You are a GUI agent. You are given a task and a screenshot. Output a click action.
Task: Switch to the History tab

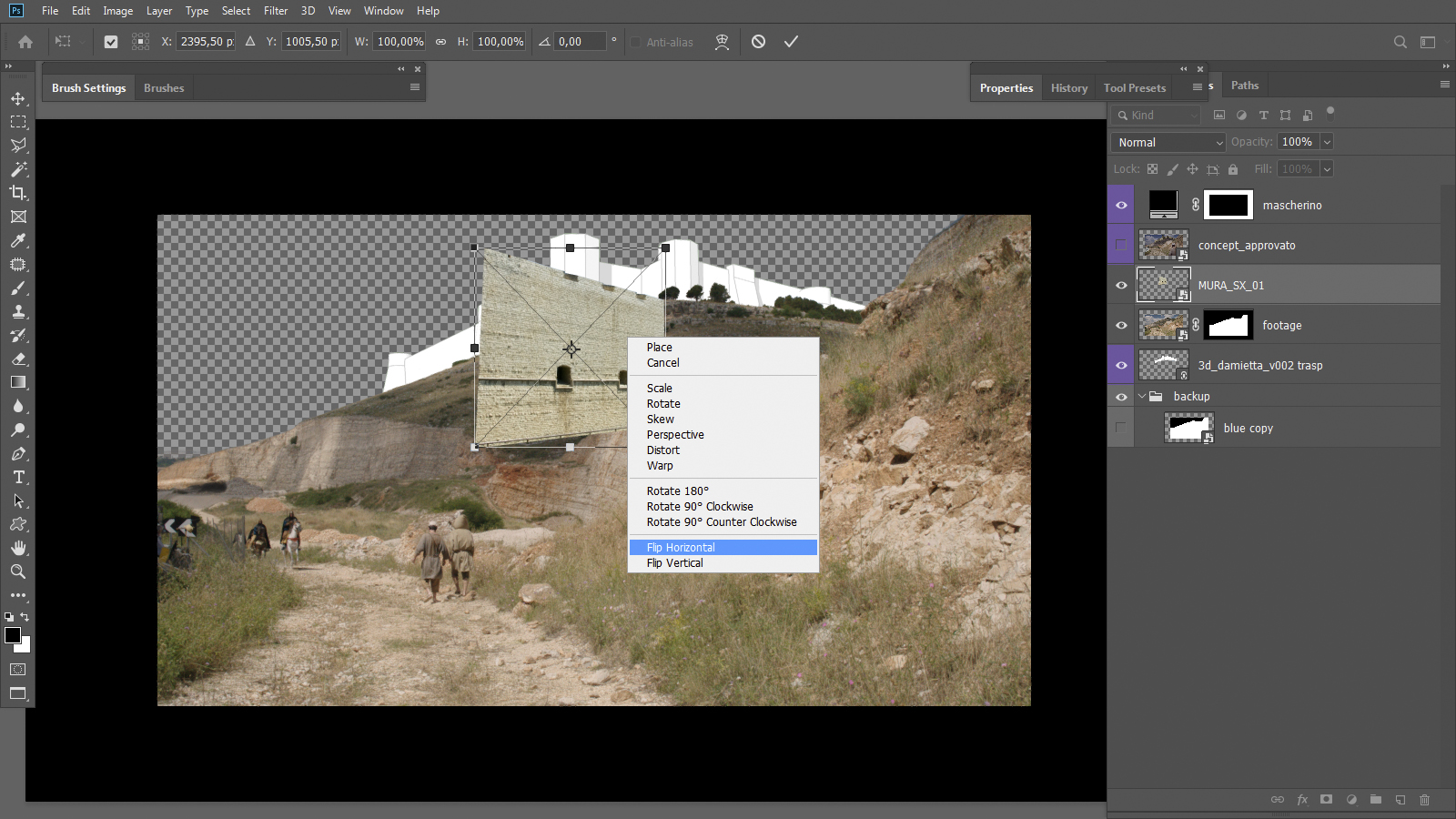click(x=1068, y=88)
